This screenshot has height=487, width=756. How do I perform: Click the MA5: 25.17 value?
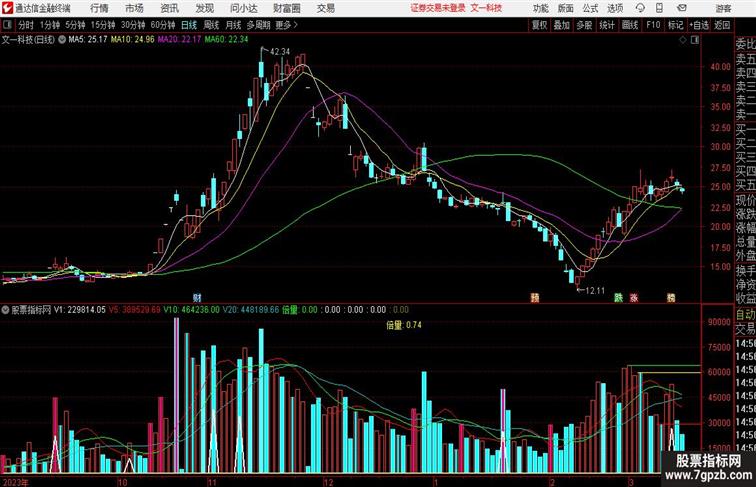[x=88, y=40]
